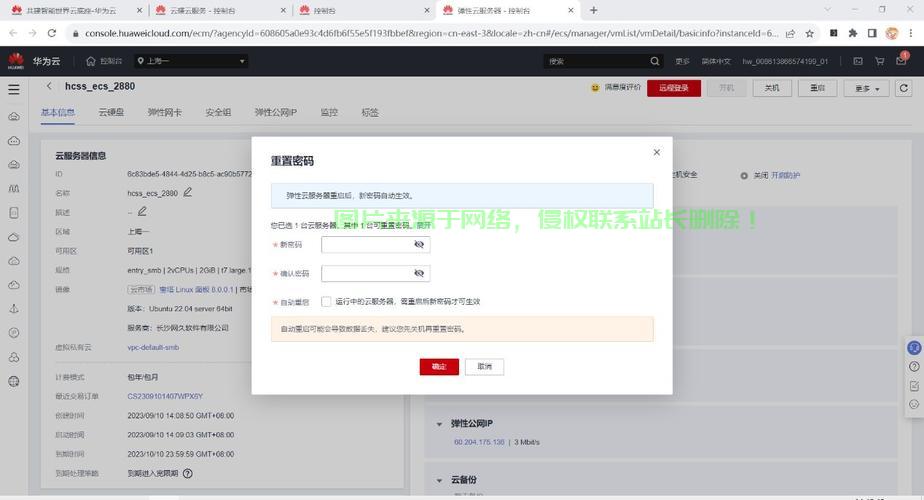Switch to the monitoring tab
Viewport: 924px width, 500px height.
click(329, 112)
